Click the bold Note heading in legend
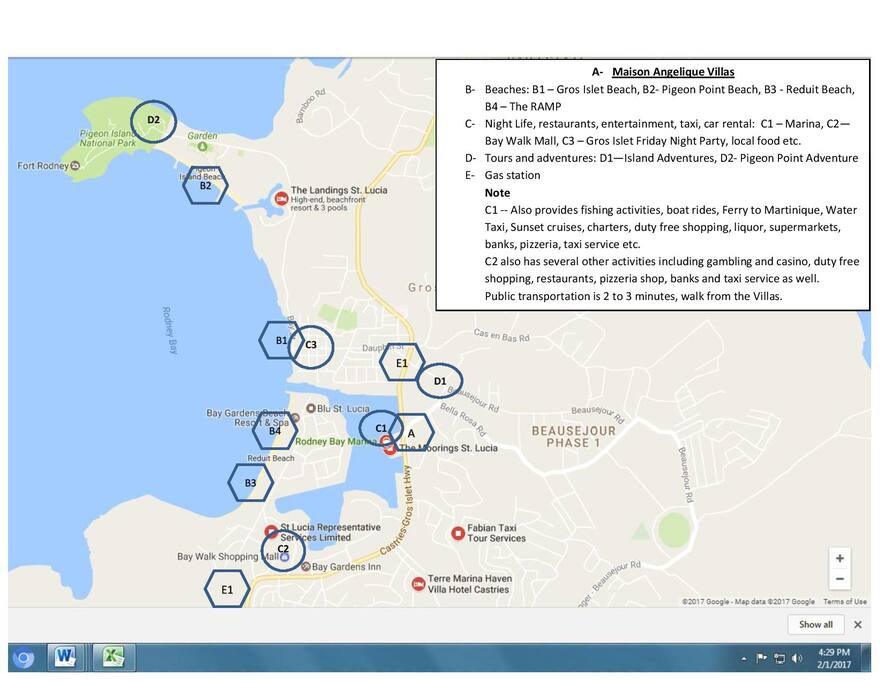This screenshot has height=683, width=884. (x=497, y=192)
